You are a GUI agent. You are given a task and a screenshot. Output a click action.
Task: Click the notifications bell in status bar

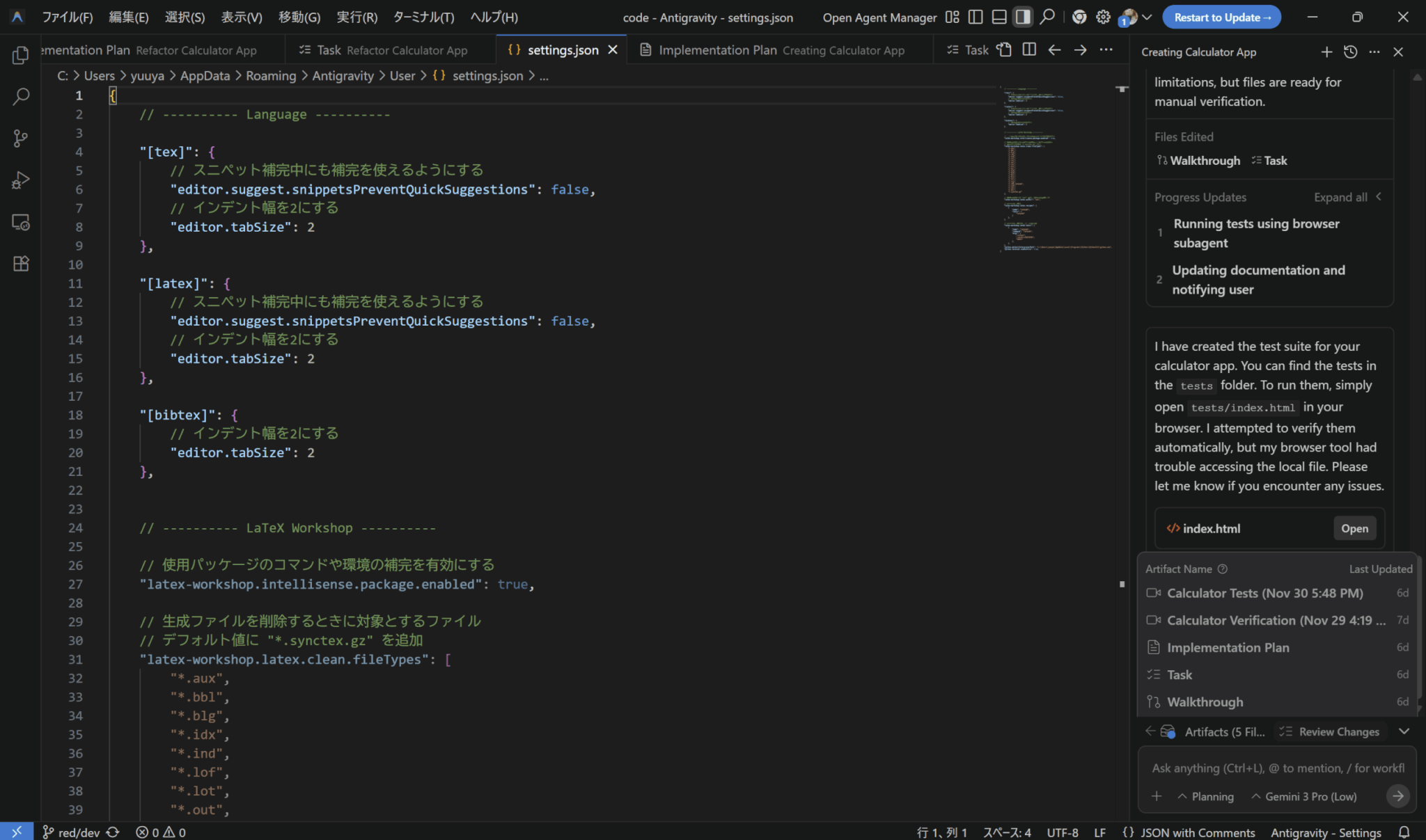pos(1404,832)
